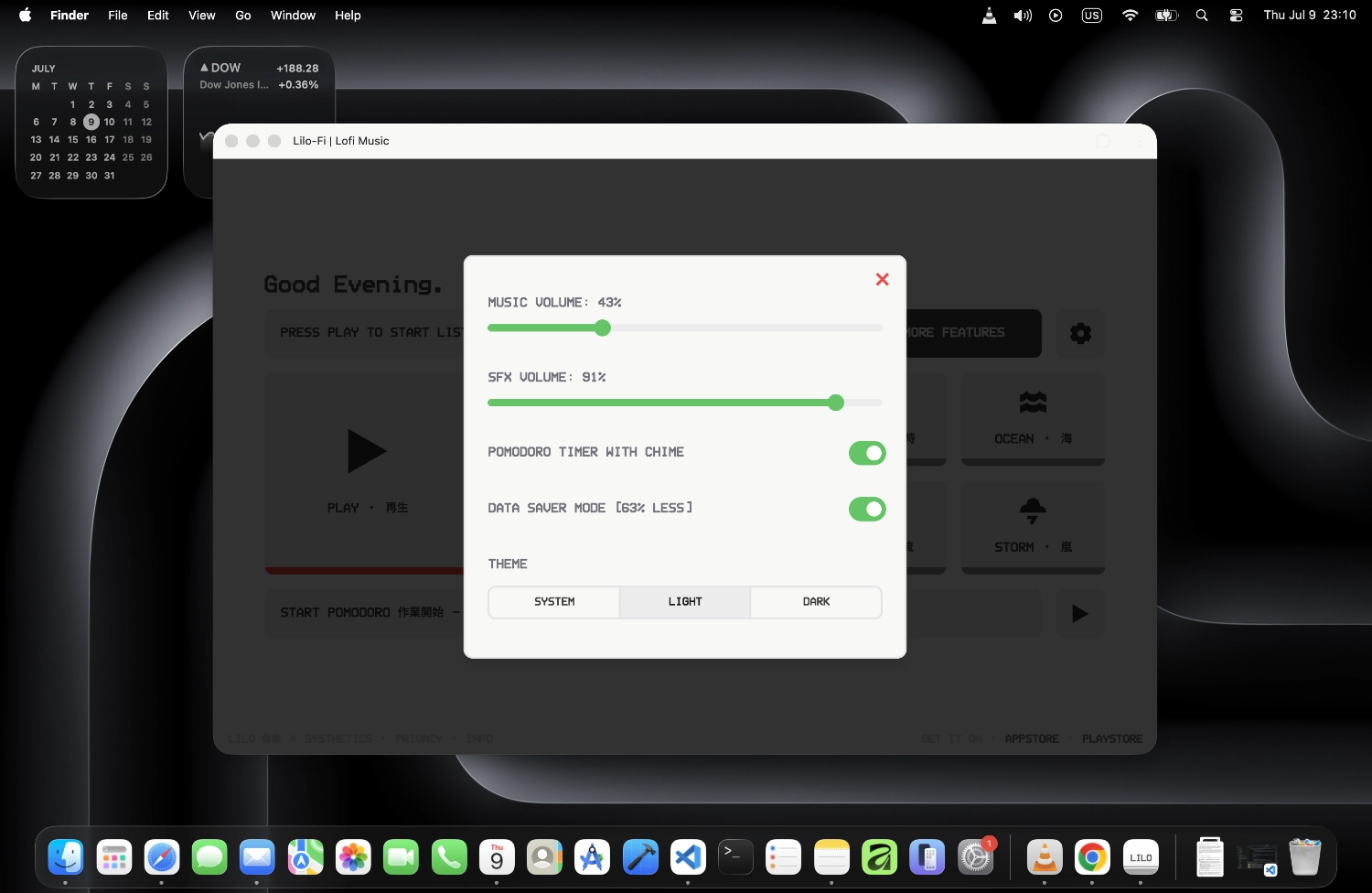Open Launchpad from the Dock
Viewport: 1372px width, 893px height.
(114, 857)
